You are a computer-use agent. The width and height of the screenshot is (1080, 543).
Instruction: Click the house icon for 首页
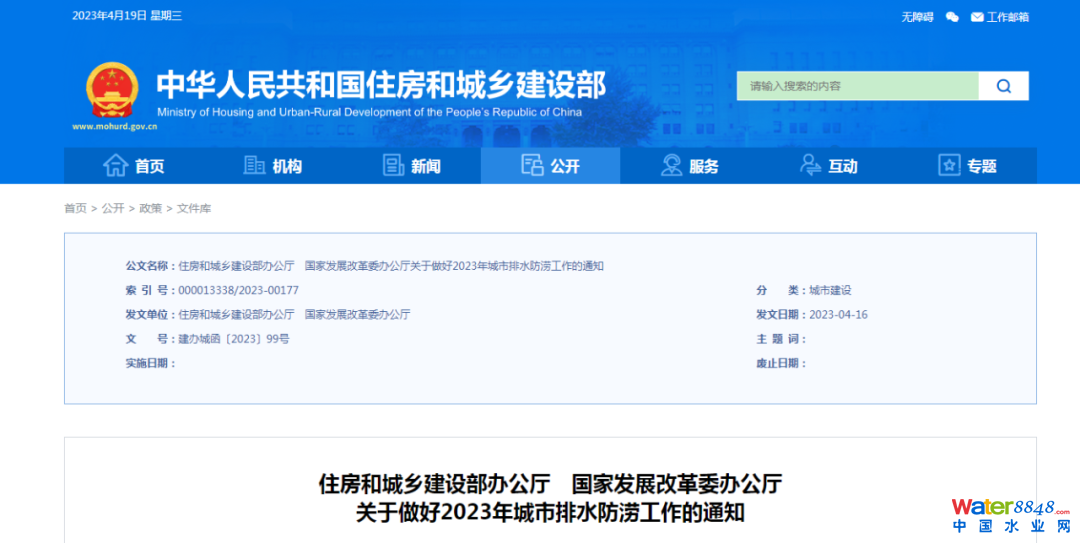[116, 166]
